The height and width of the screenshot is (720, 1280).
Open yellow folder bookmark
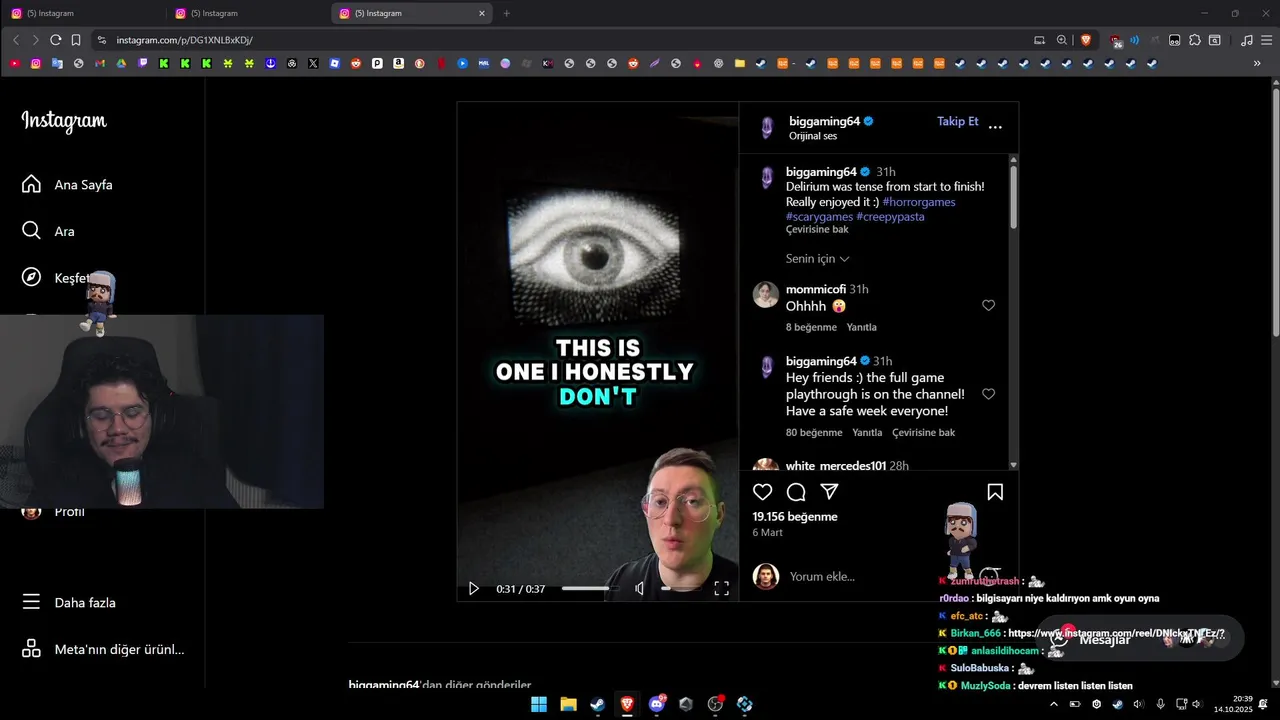point(740,63)
